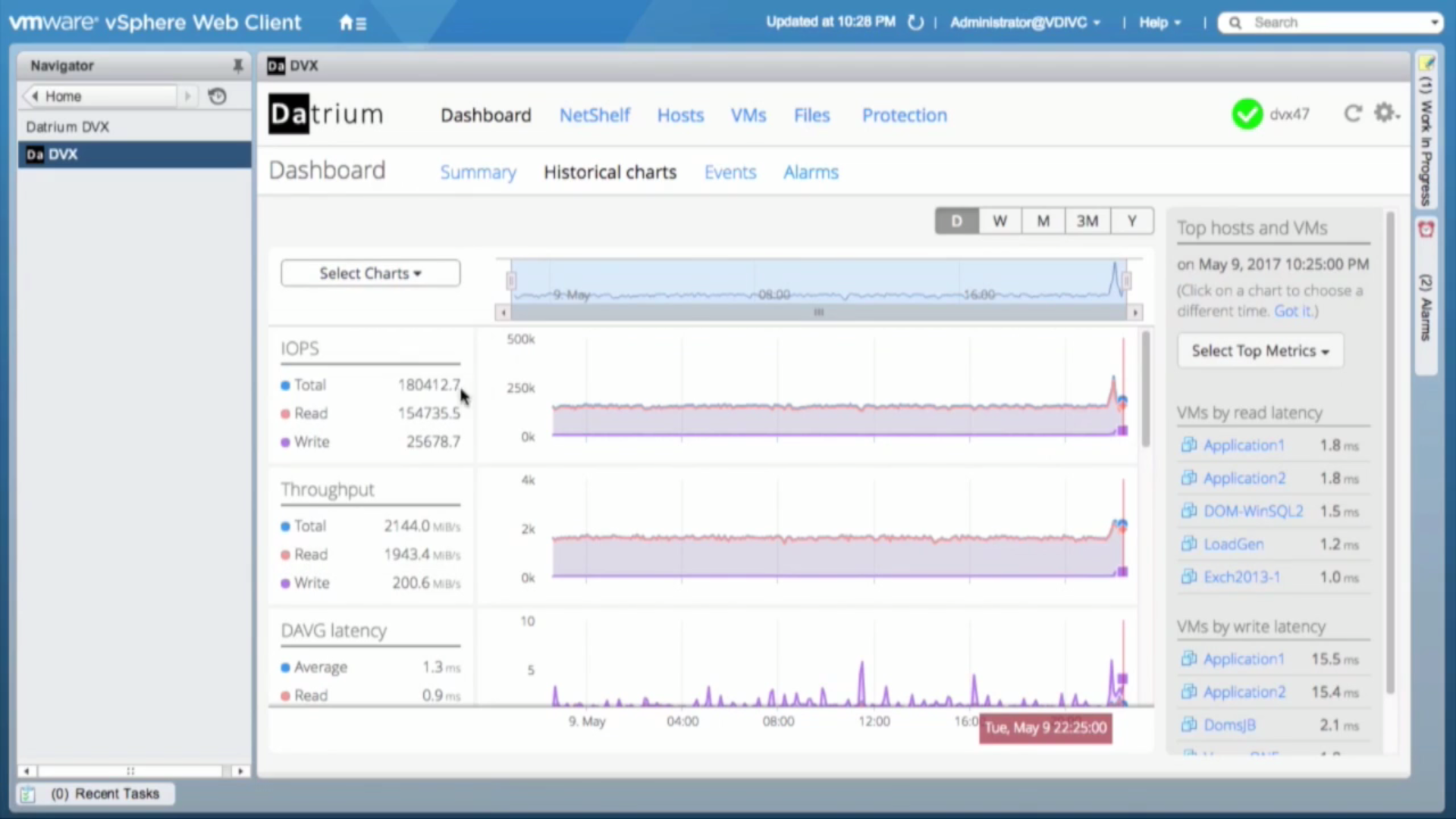
Task: Dismiss hint with Got it link
Action: pos(1294,311)
